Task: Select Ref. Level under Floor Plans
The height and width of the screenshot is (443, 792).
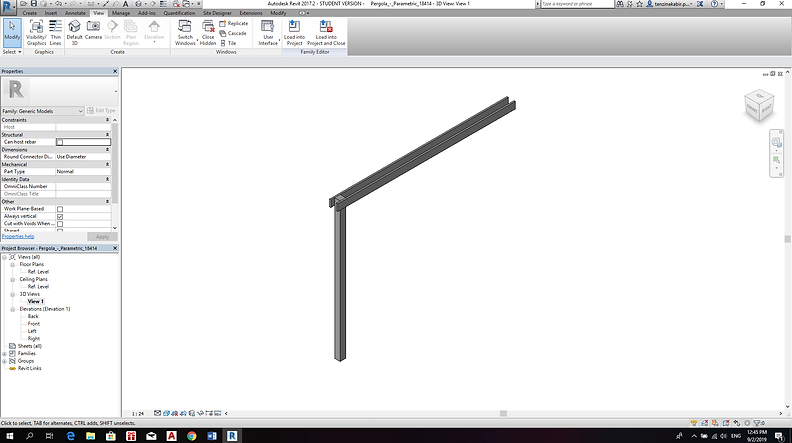Action: (x=38, y=272)
